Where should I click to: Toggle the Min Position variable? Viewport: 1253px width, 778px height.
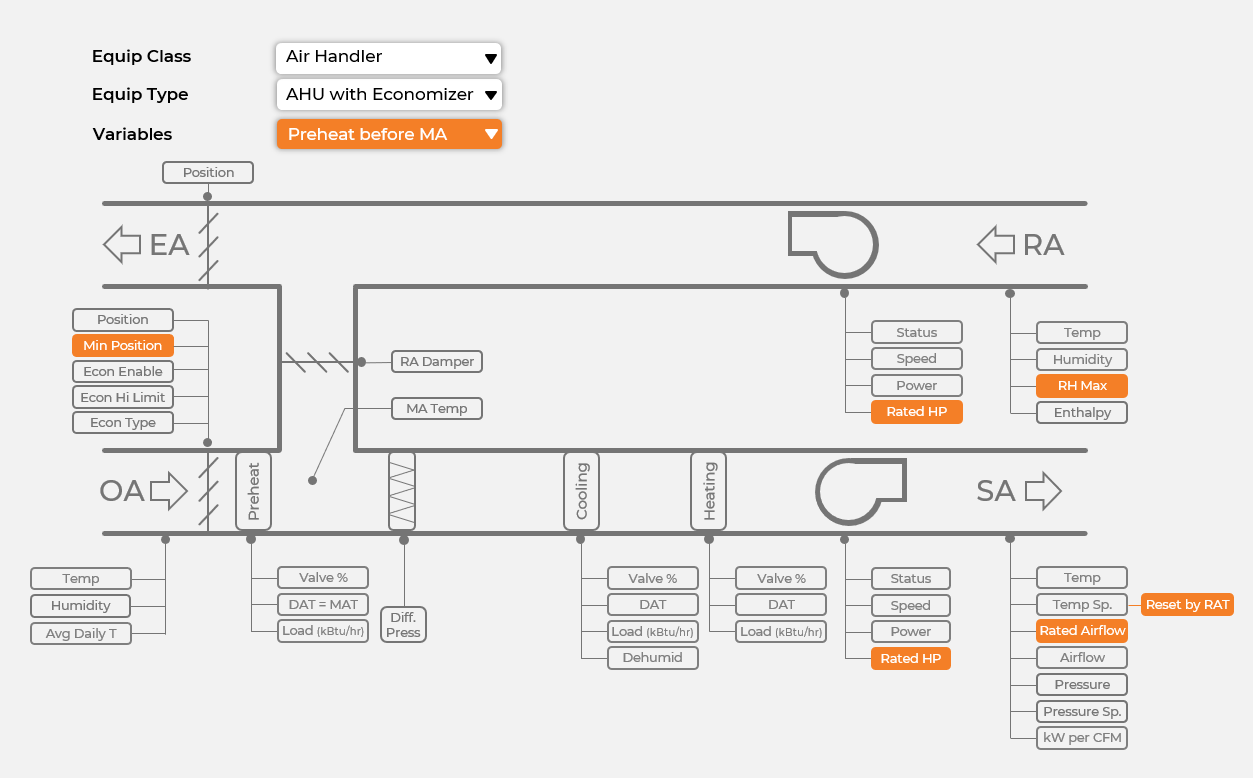click(122, 345)
